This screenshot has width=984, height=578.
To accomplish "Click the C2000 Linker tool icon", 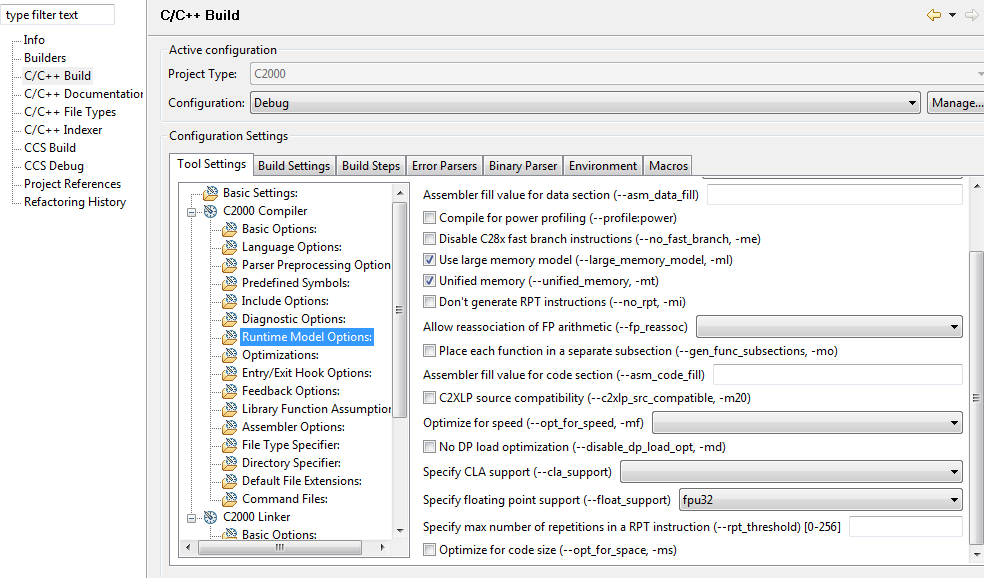I will tap(211, 517).
